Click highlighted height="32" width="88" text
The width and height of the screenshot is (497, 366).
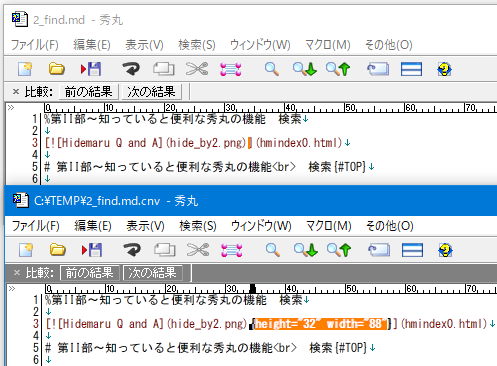pyautogui.click(x=321, y=324)
